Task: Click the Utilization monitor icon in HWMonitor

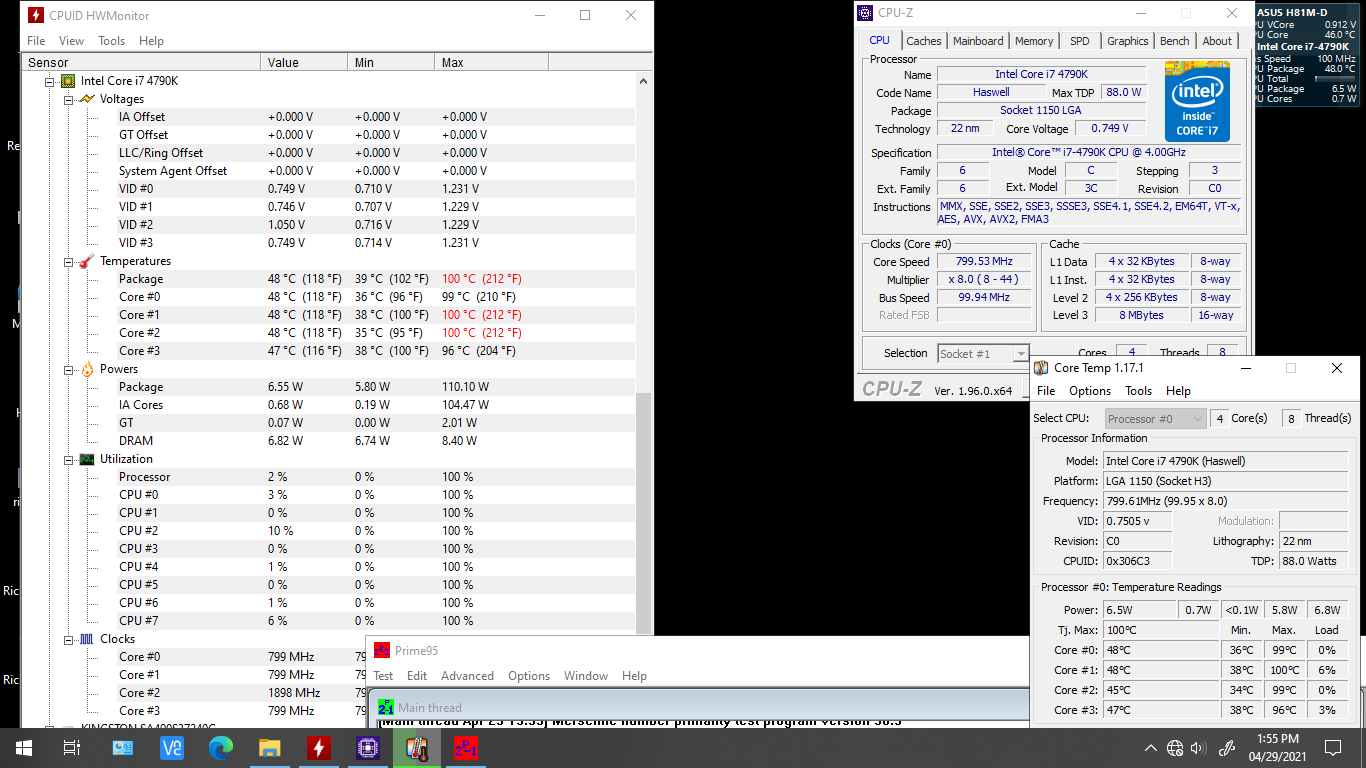Action: (x=87, y=459)
